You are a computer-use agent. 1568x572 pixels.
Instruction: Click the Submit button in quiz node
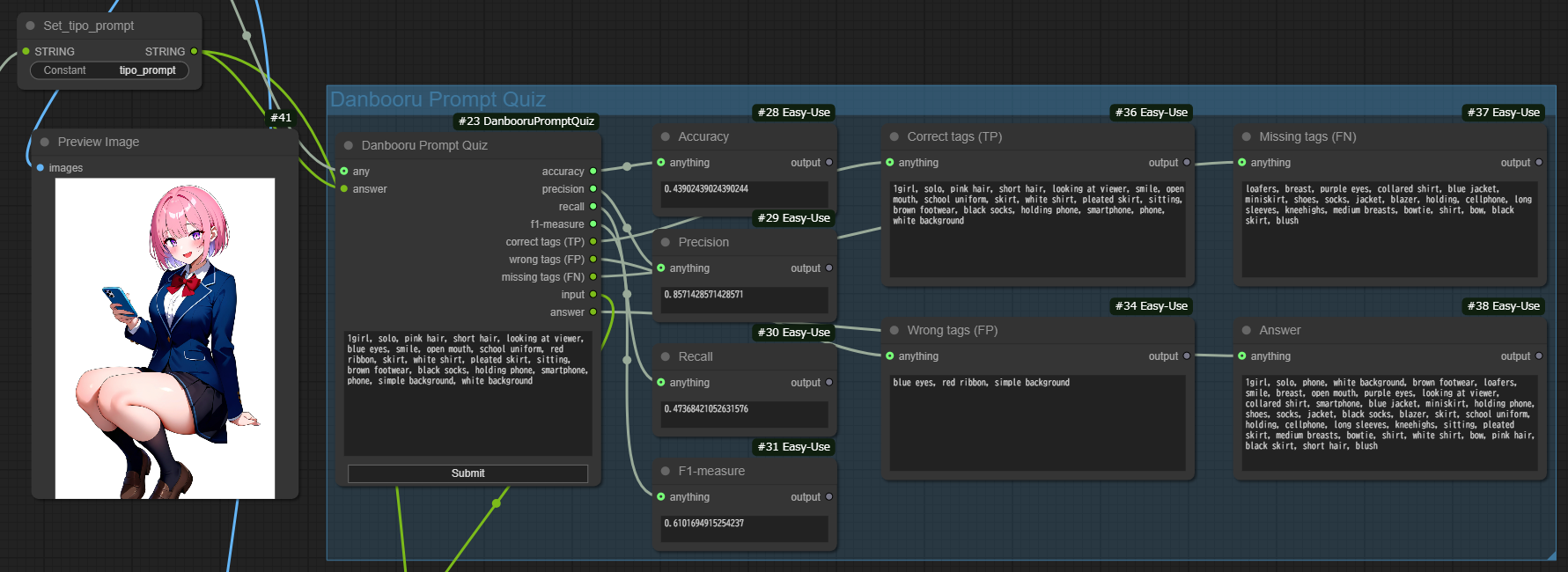point(467,473)
